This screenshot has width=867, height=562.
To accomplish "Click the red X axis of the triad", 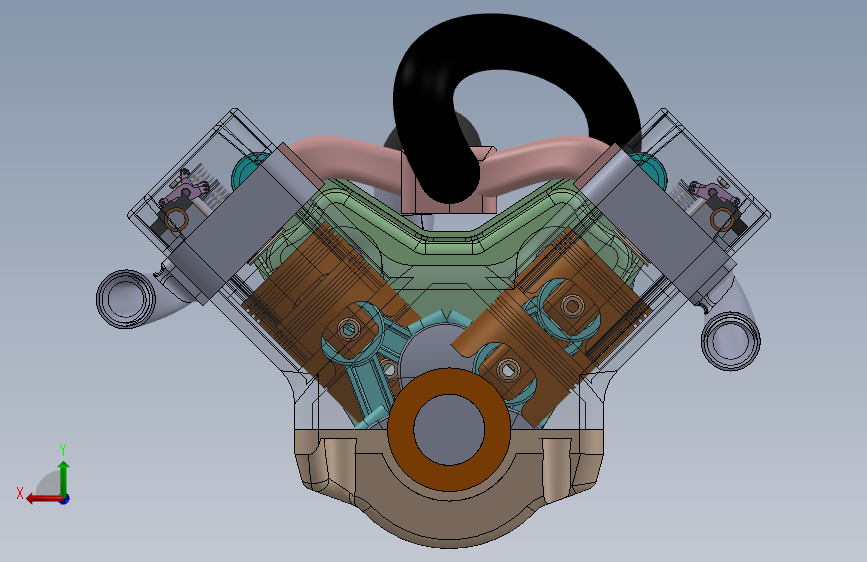I will pos(44,499).
